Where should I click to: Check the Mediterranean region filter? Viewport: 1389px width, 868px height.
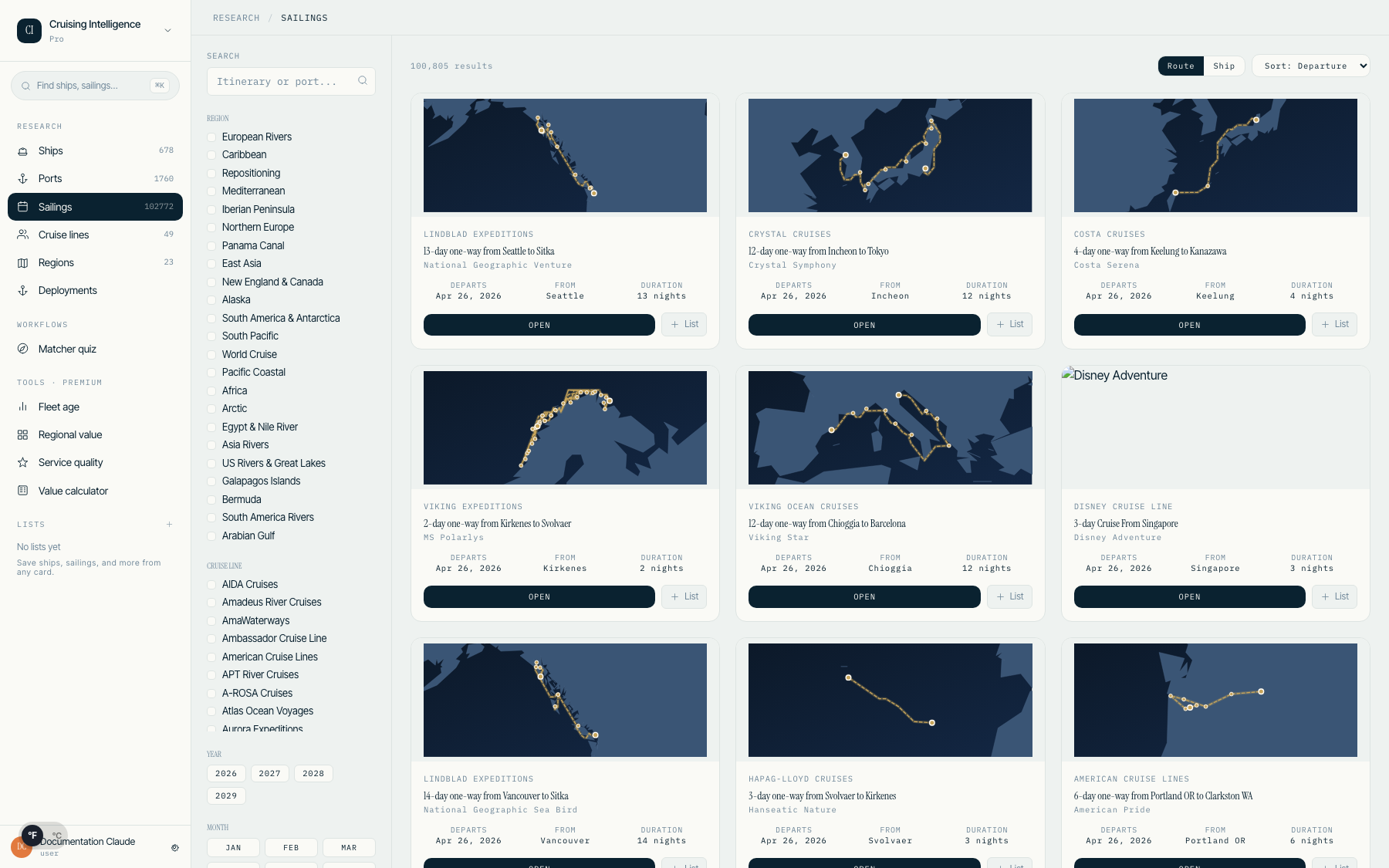[x=211, y=191]
